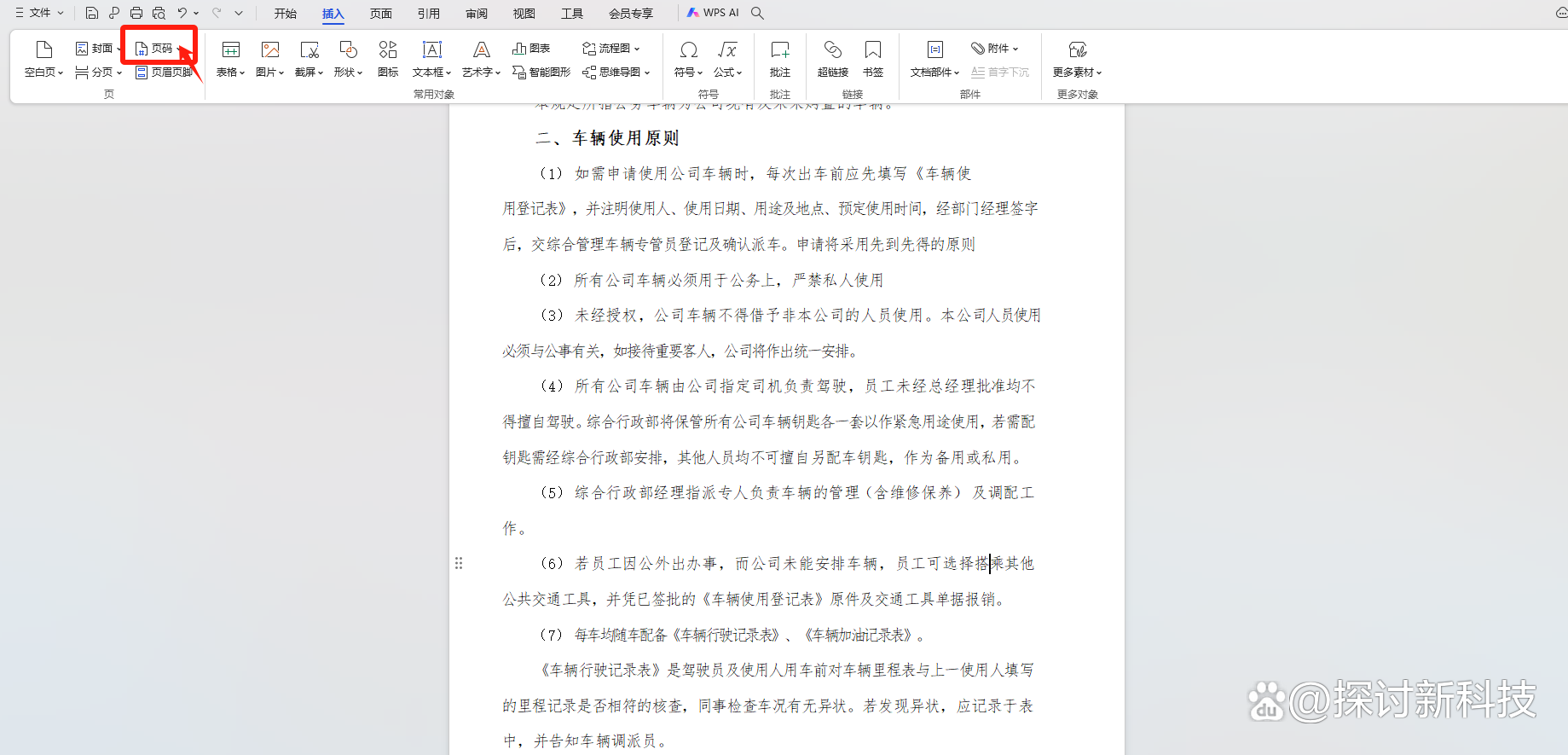
Task: Click the search magnifier icon
Action: pos(757,13)
